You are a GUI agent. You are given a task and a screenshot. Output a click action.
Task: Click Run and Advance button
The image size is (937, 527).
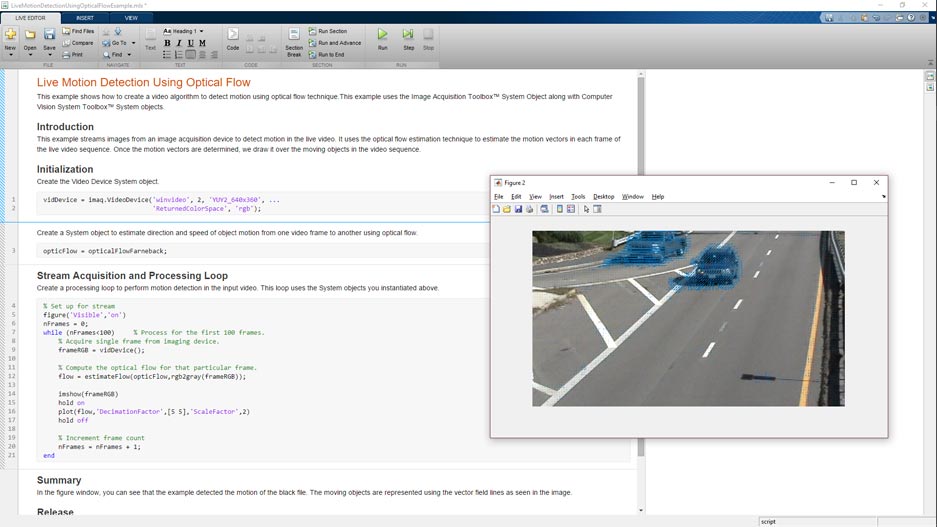point(339,43)
